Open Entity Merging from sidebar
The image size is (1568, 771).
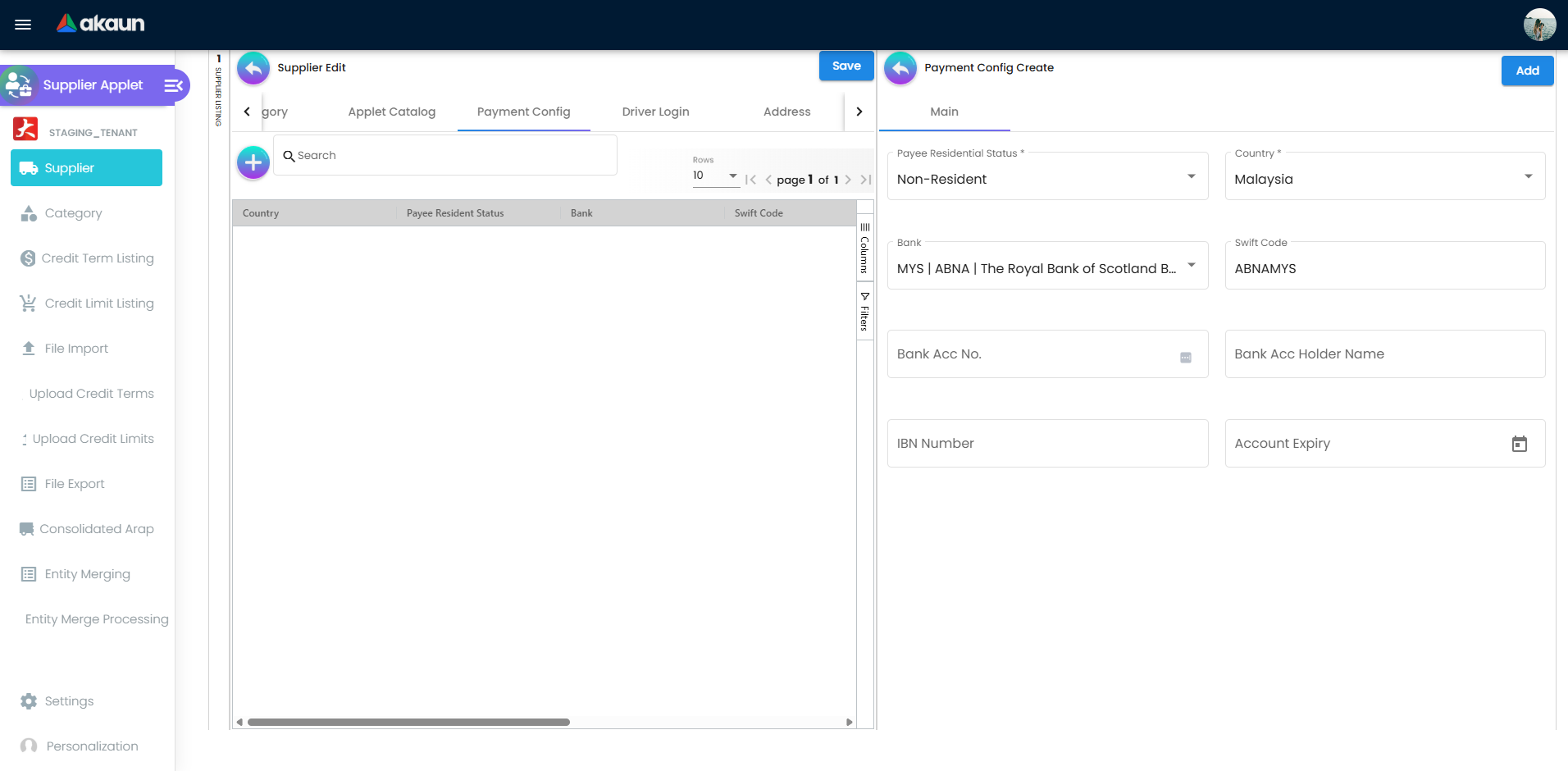click(85, 574)
